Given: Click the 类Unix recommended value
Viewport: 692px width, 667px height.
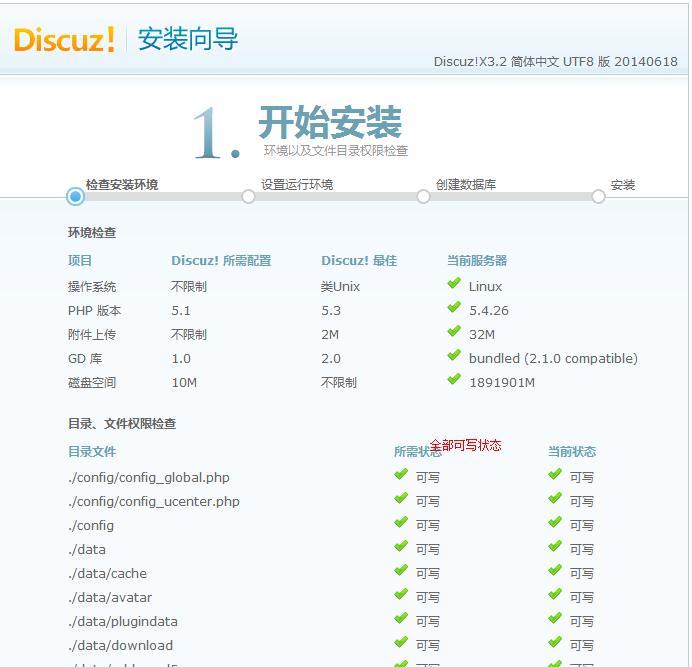Looking at the screenshot, I should (x=340, y=287).
